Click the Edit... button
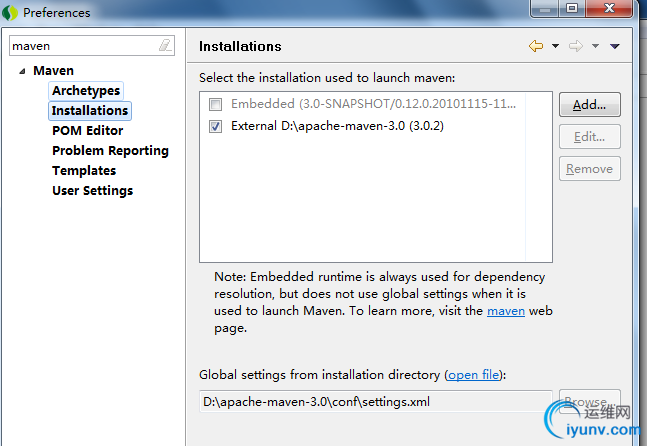The height and width of the screenshot is (446, 647). point(590,137)
